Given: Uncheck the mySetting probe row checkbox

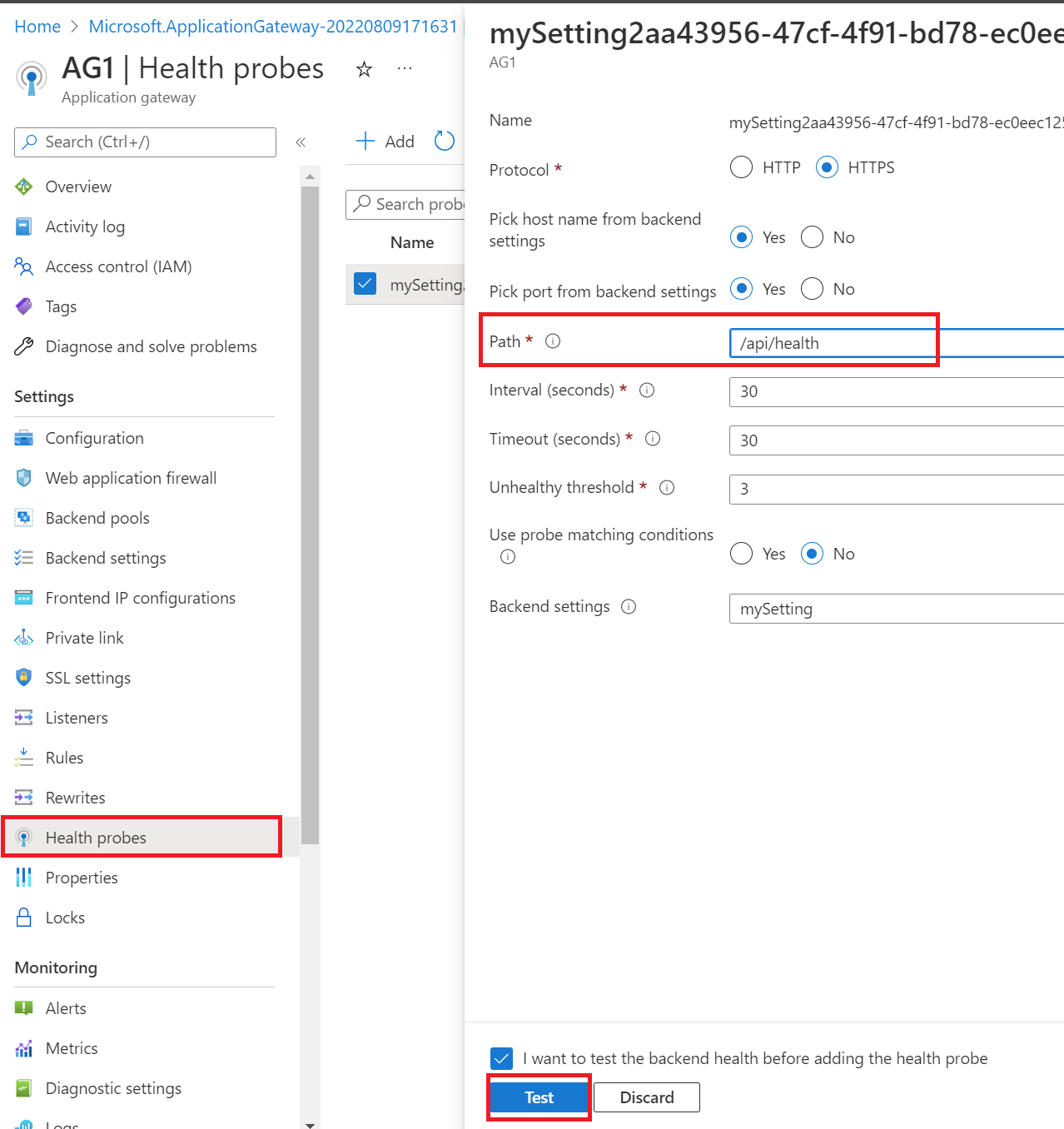Looking at the screenshot, I should click(x=365, y=284).
